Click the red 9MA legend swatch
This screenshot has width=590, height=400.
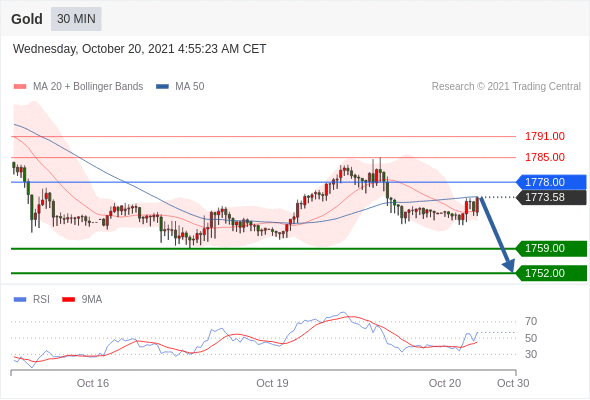point(68,300)
